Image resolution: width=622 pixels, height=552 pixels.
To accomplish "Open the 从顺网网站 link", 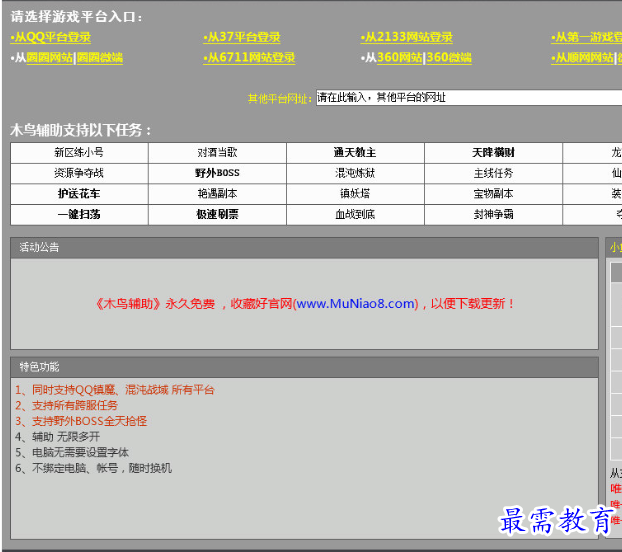I will (x=582, y=58).
